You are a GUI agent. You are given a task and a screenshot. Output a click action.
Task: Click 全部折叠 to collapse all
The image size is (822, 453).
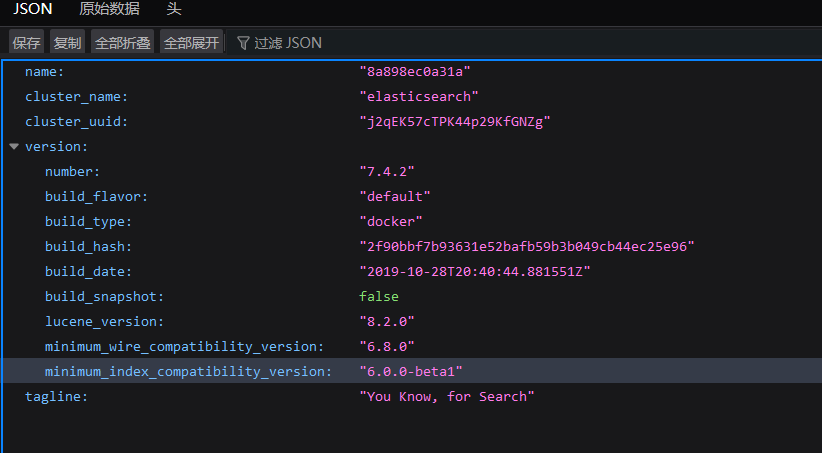(122, 42)
